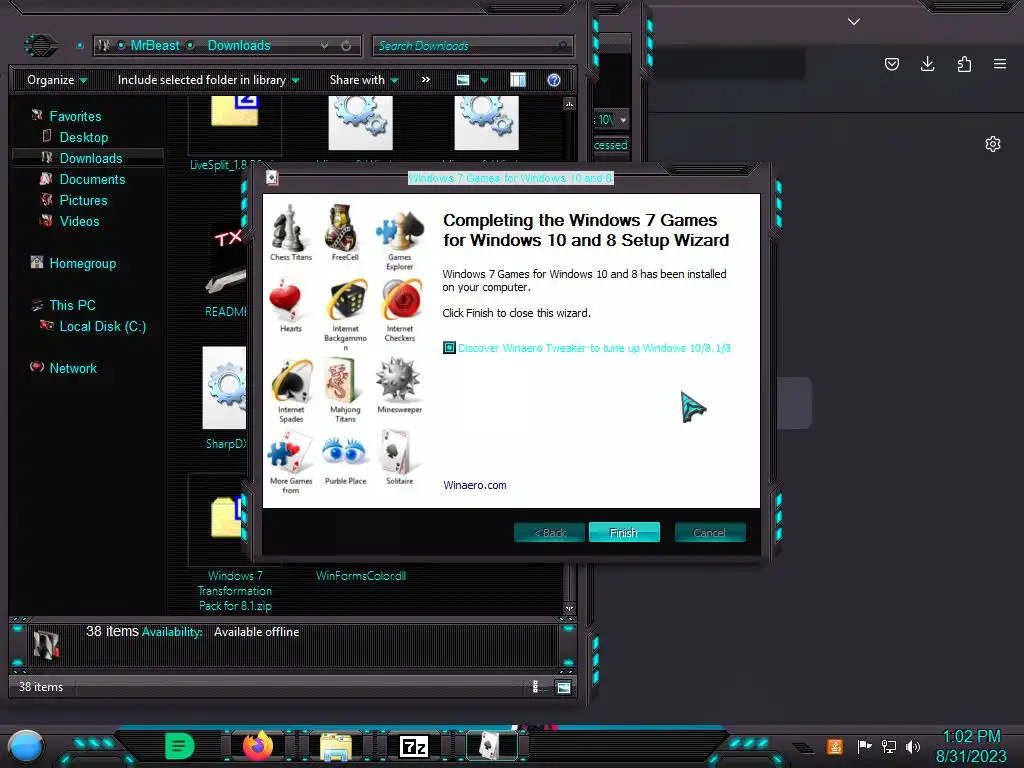Viewport: 1024px width, 768px height.
Task: Click the Start orb on taskbar
Action: click(x=26, y=747)
